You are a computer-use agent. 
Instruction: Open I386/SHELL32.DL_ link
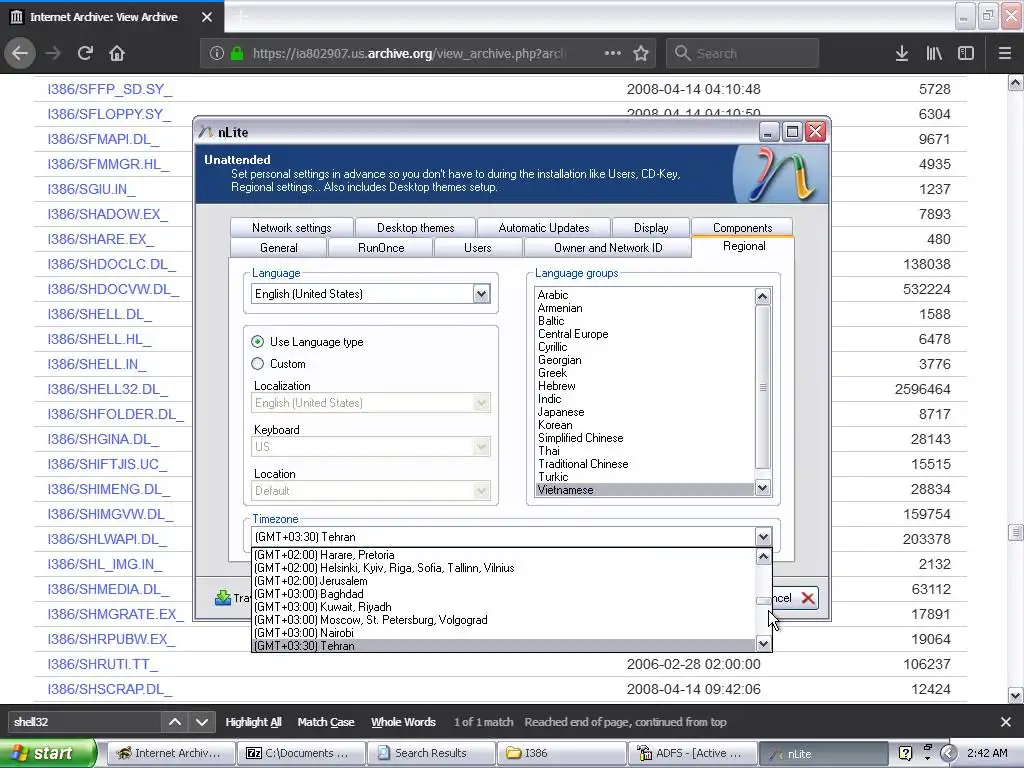coord(107,389)
